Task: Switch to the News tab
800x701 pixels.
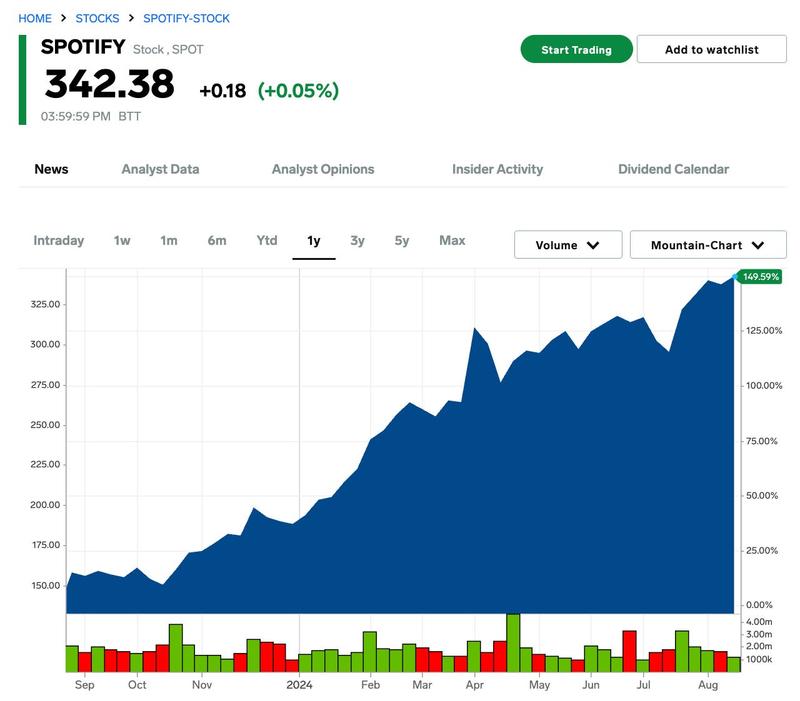Action: click(51, 169)
